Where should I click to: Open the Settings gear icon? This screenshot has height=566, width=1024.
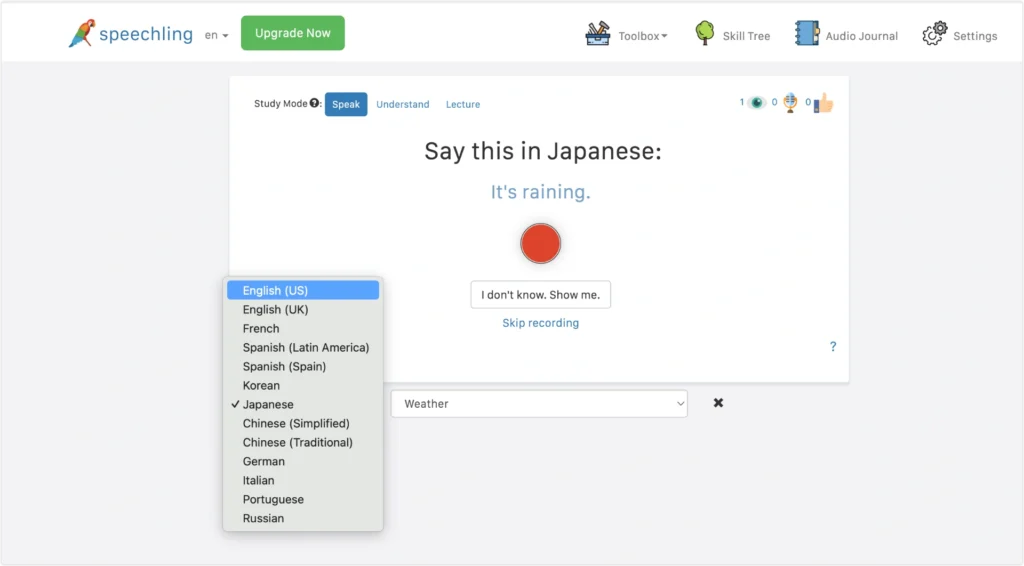(935, 33)
